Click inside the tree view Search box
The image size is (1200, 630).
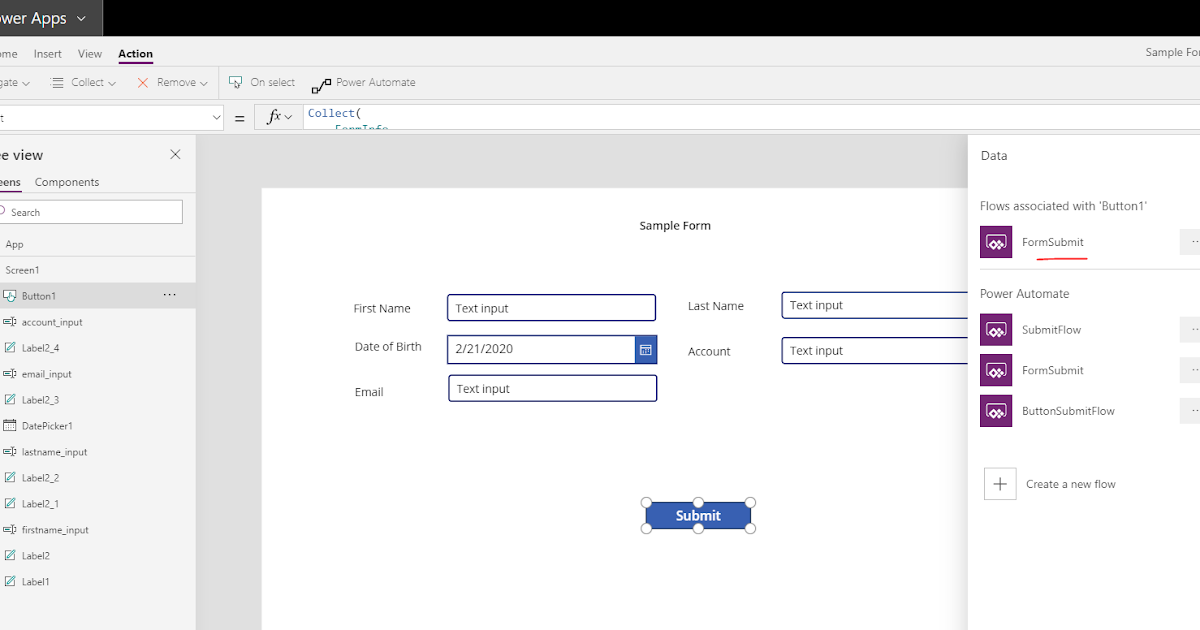pos(90,211)
